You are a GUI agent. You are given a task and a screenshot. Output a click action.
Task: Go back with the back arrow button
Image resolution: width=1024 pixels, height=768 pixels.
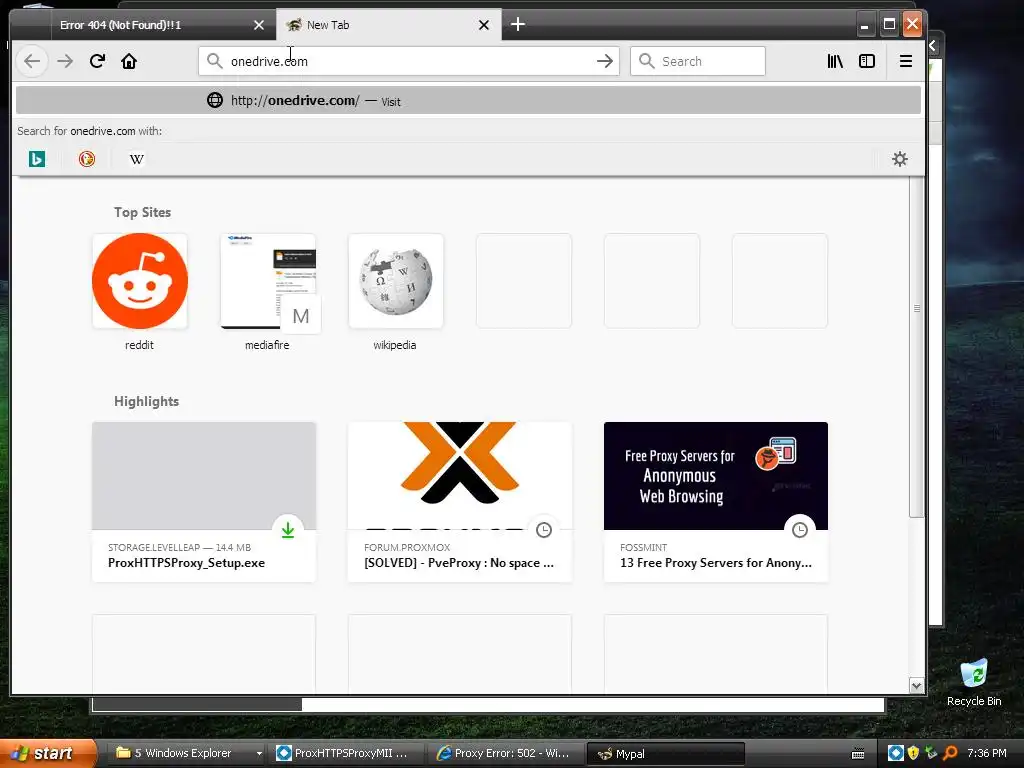31,61
